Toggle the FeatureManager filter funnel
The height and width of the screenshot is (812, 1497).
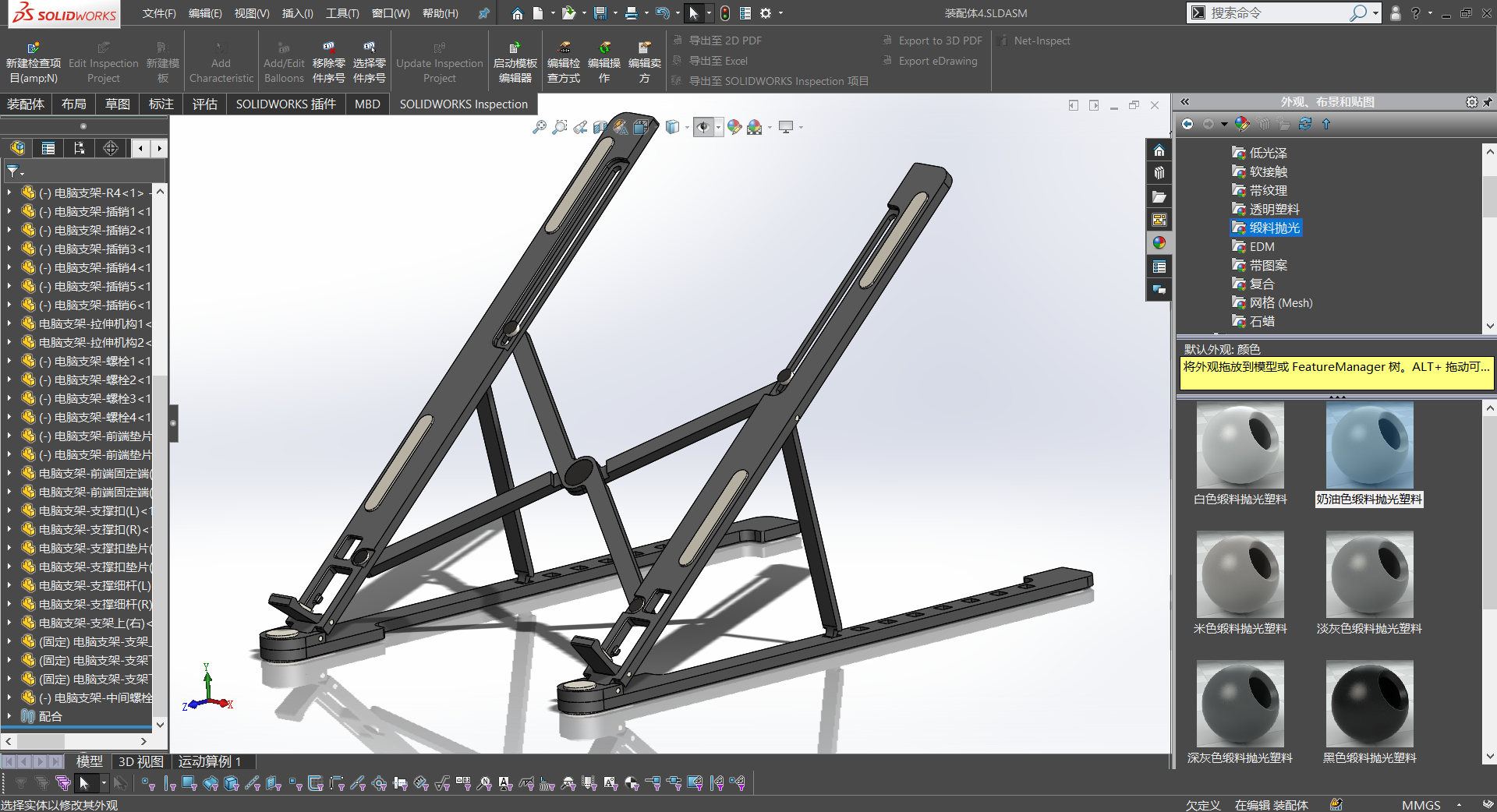[x=13, y=171]
